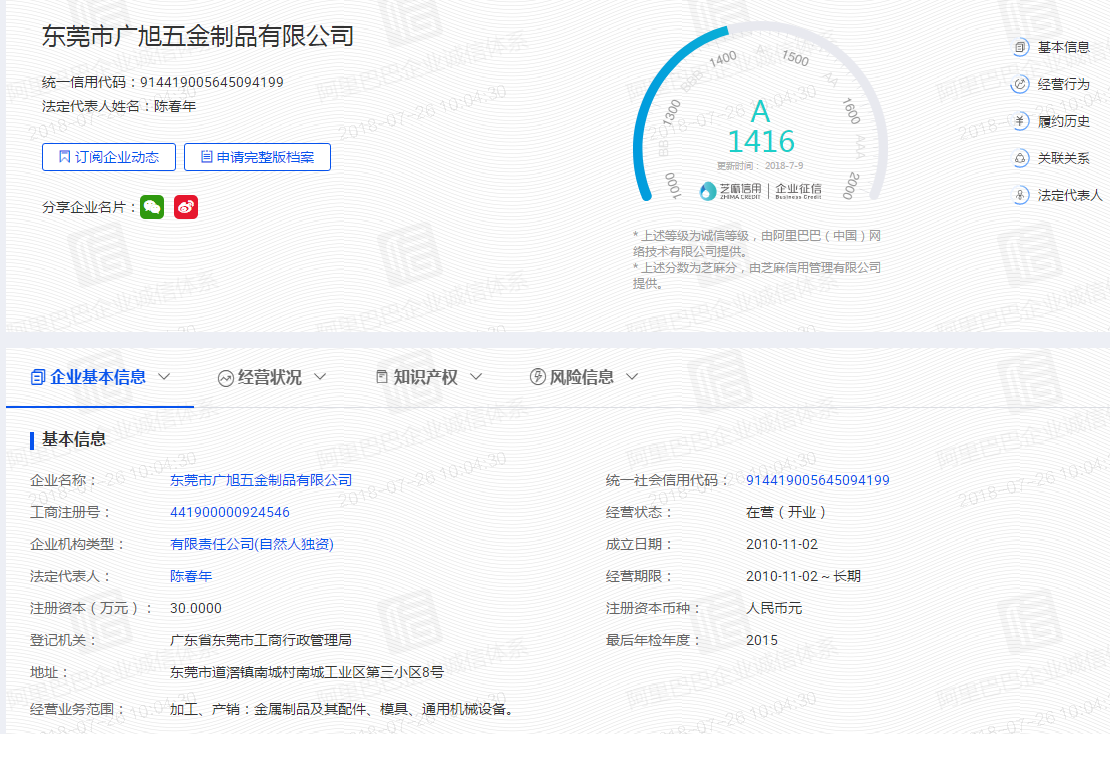Click the 法定代表人 sidebar icon
The image size is (1110, 772).
tap(1020, 195)
